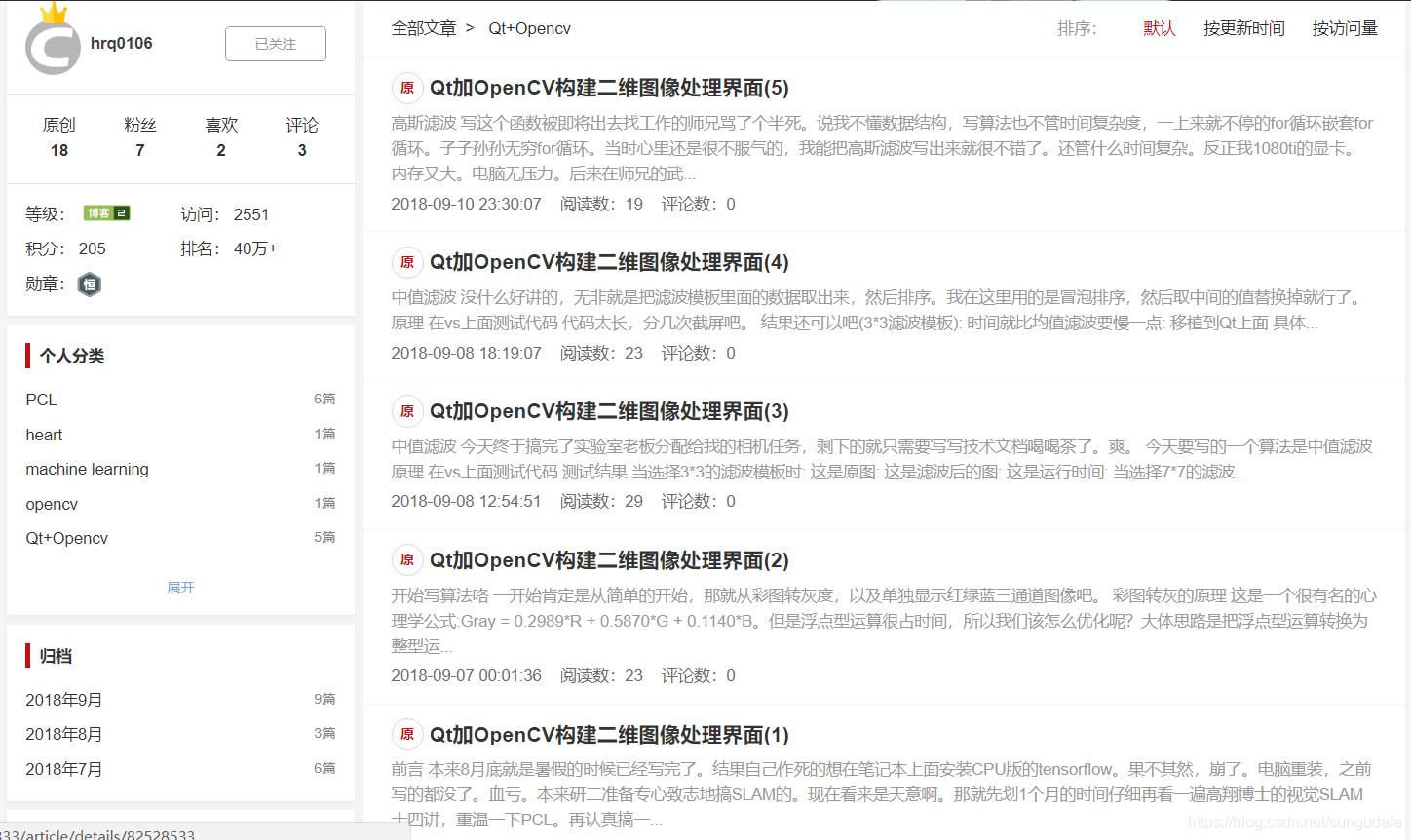Click the 原创 18 stat
The image size is (1411, 840).
pos(59,137)
